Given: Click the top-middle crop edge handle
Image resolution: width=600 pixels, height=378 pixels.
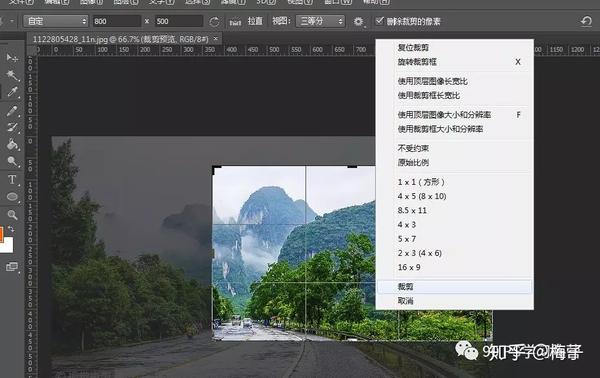Looking at the screenshot, I should click(352, 167).
